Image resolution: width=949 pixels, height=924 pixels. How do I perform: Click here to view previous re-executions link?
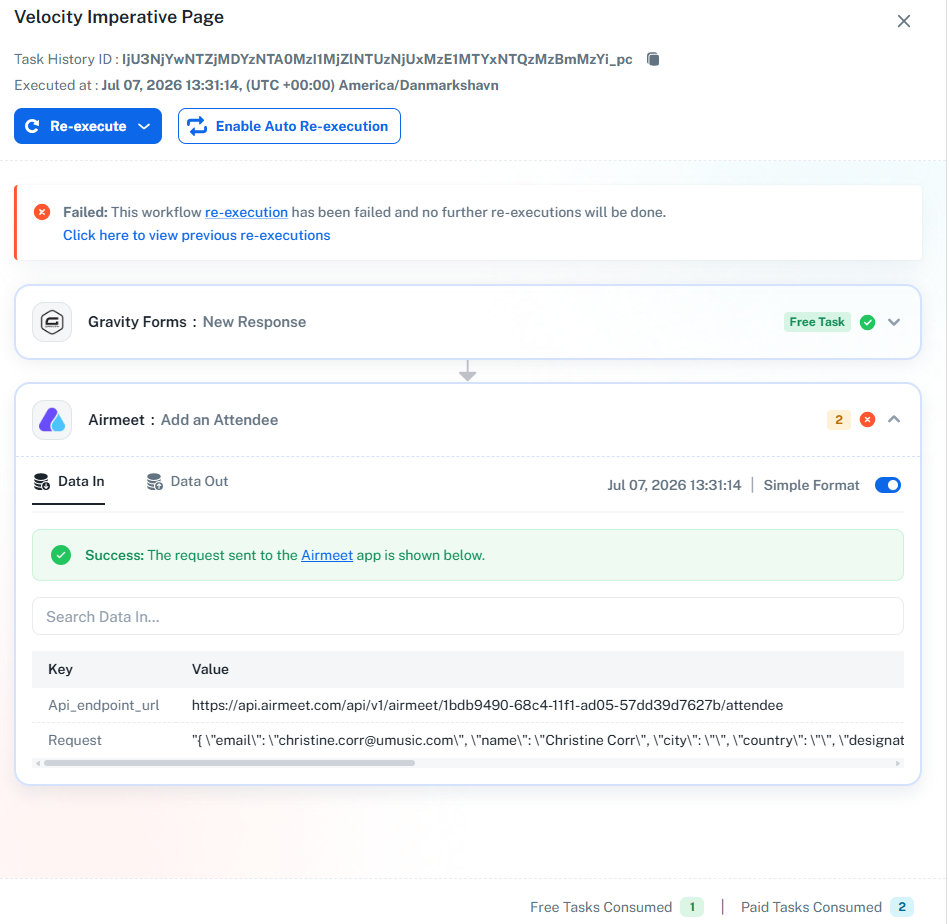coord(197,235)
